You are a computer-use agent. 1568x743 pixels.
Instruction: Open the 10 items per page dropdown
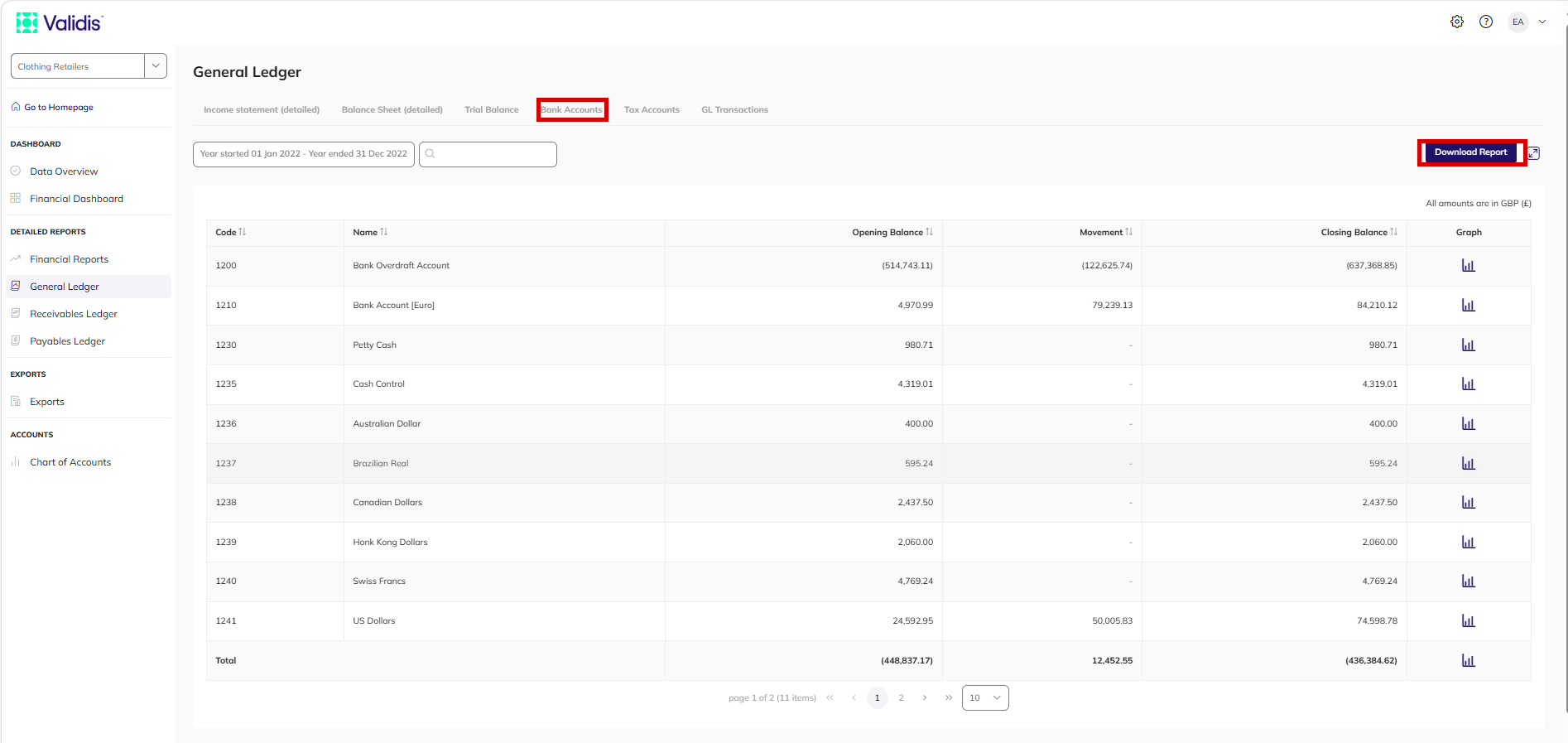[x=985, y=698]
